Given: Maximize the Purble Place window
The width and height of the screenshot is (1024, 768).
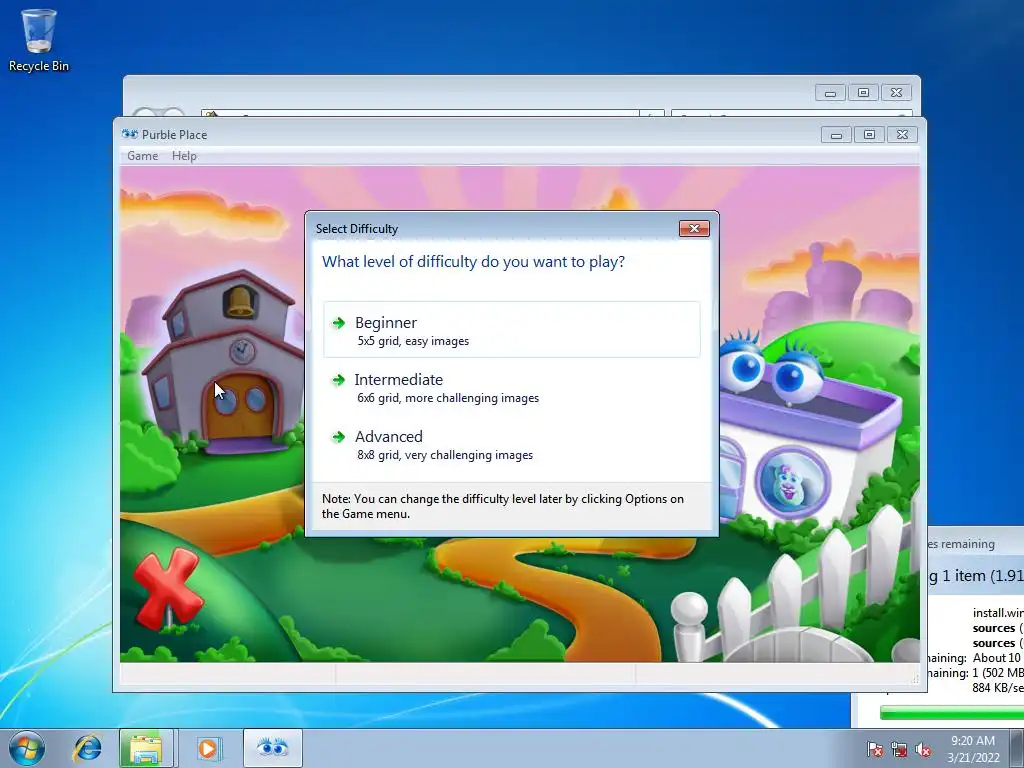Looking at the screenshot, I should point(869,135).
